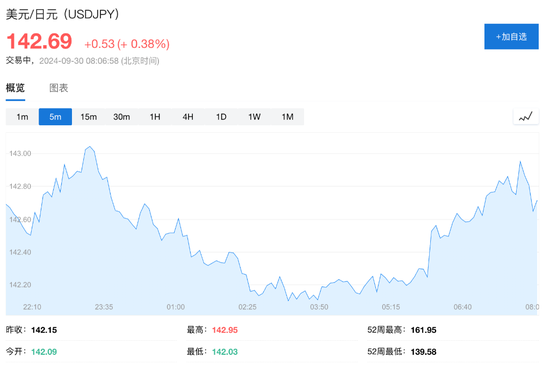Viewport: 550px width, 379px height.
Task: Click the 昨收 value 142.15
Action: (x=44, y=330)
